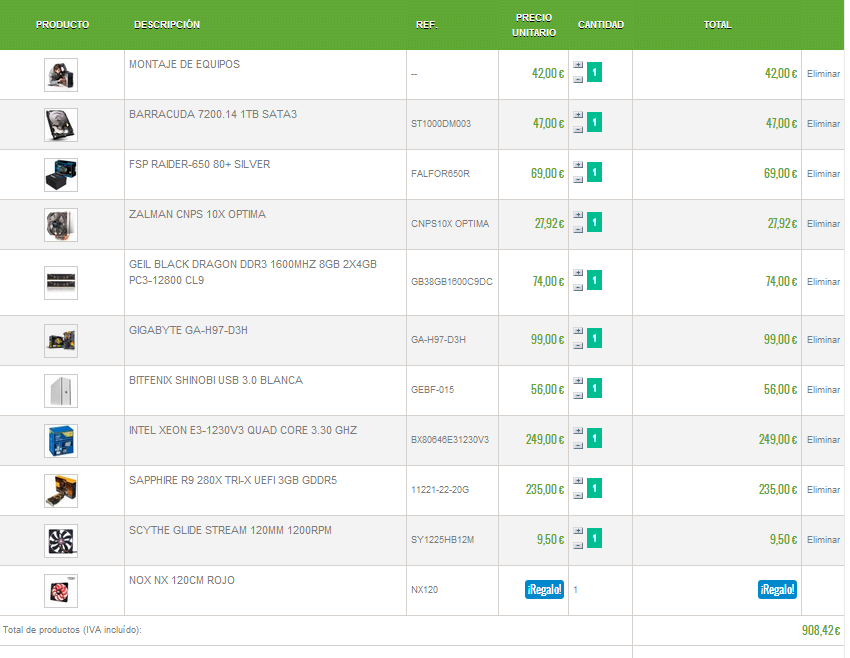
Task: Remove Sapphire R9 280X via Eliminar
Action: tap(823, 489)
